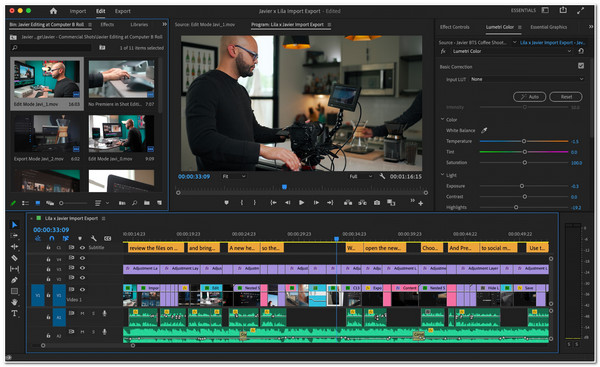
Task: Click the timeline caption track options icon
Action: (108, 238)
